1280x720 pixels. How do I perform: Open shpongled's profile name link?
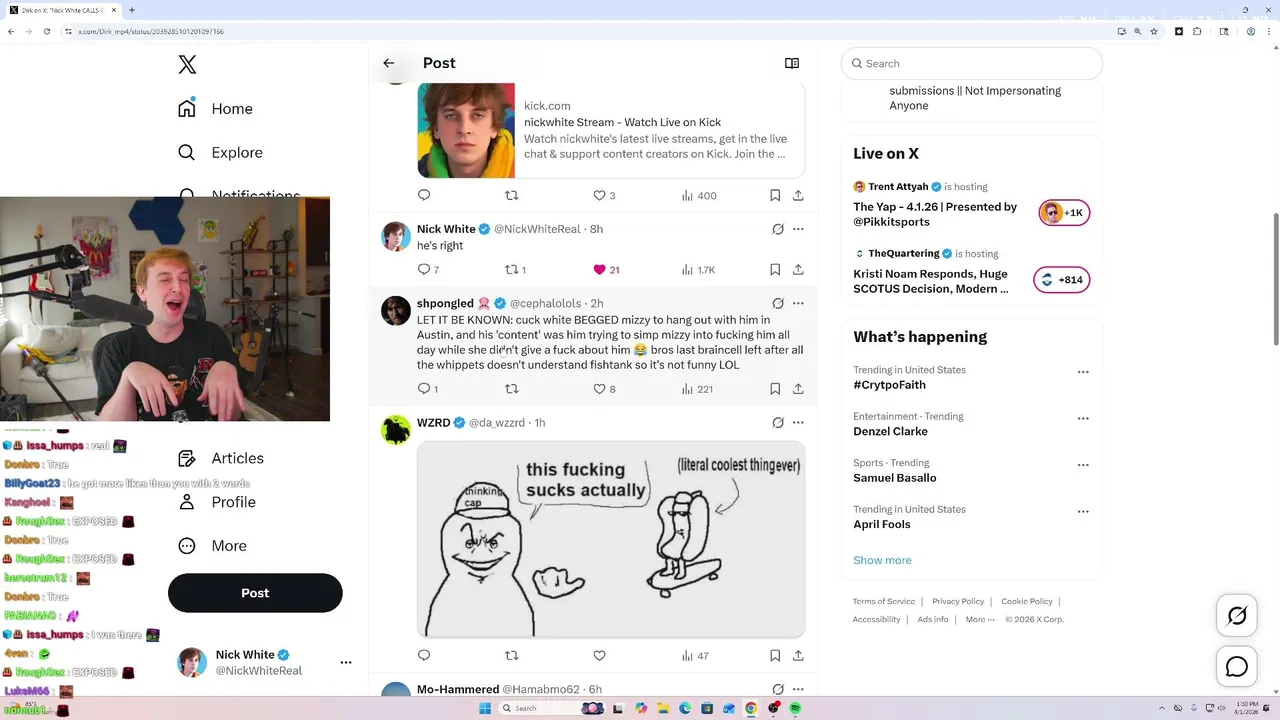point(445,303)
